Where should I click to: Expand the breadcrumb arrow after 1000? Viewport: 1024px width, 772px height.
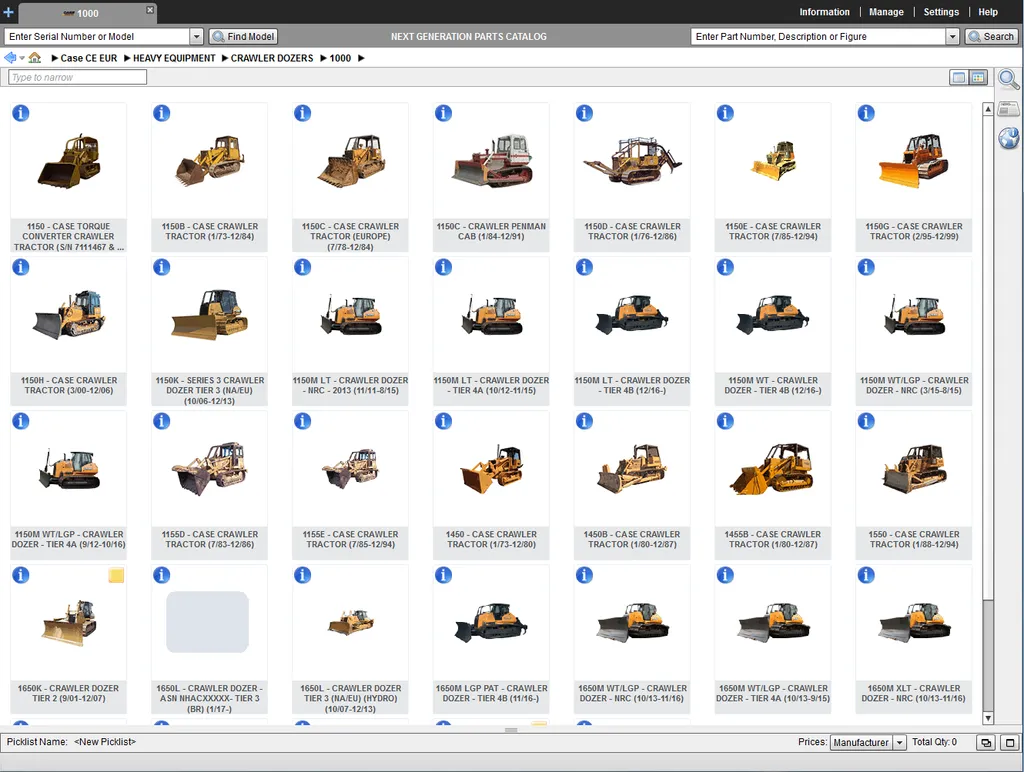361,58
